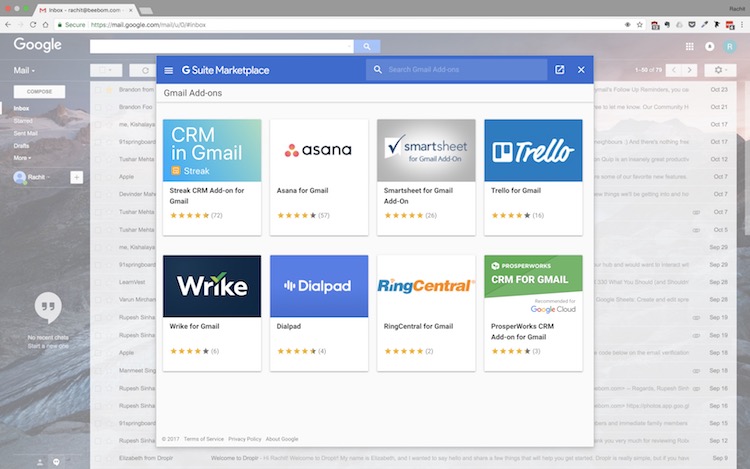Viewport: 750px width, 469px height.
Task: Open Smartsheet for Gmail Add-On card
Action: [x=426, y=177]
